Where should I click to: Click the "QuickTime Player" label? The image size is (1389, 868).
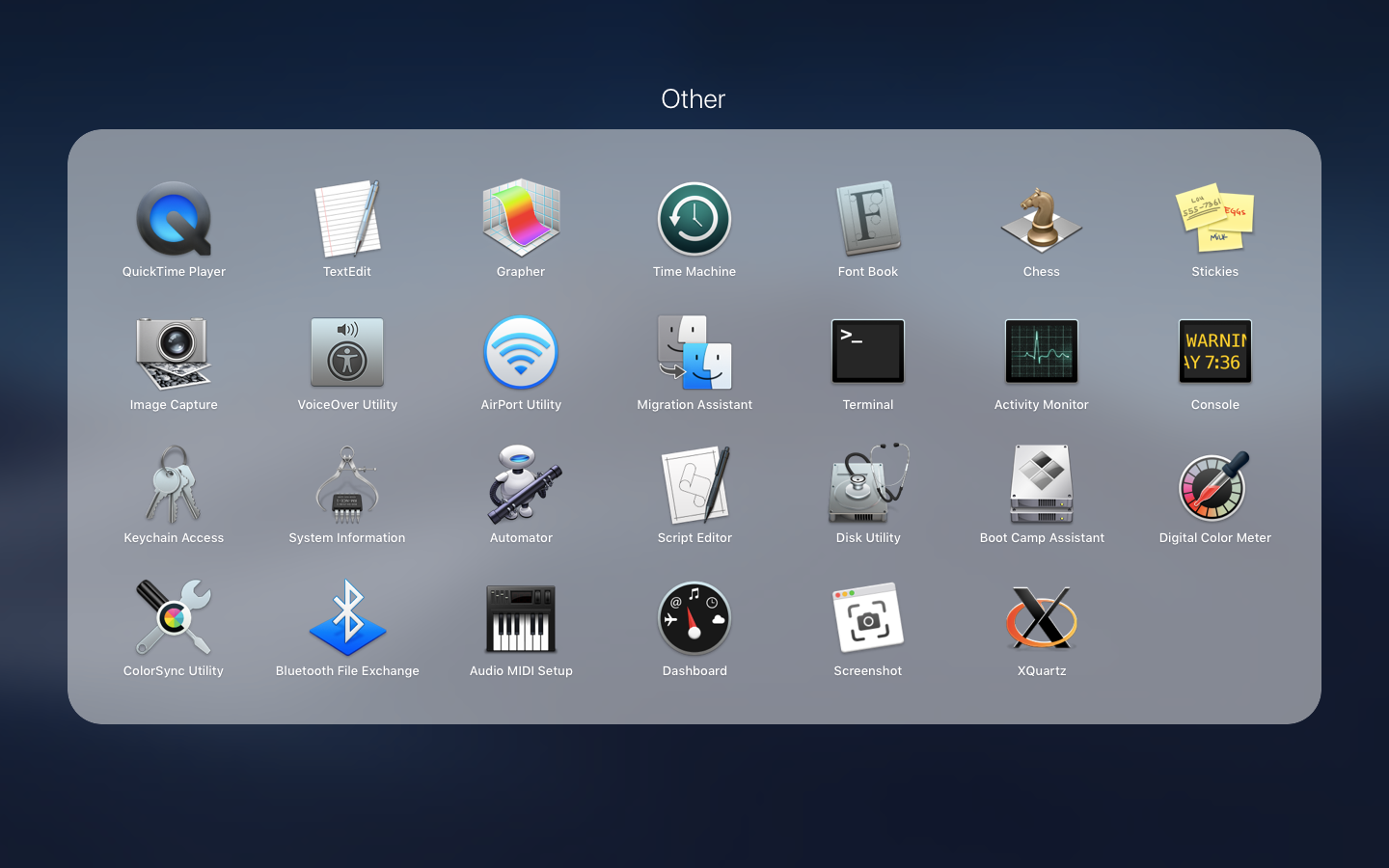click(x=174, y=272)
